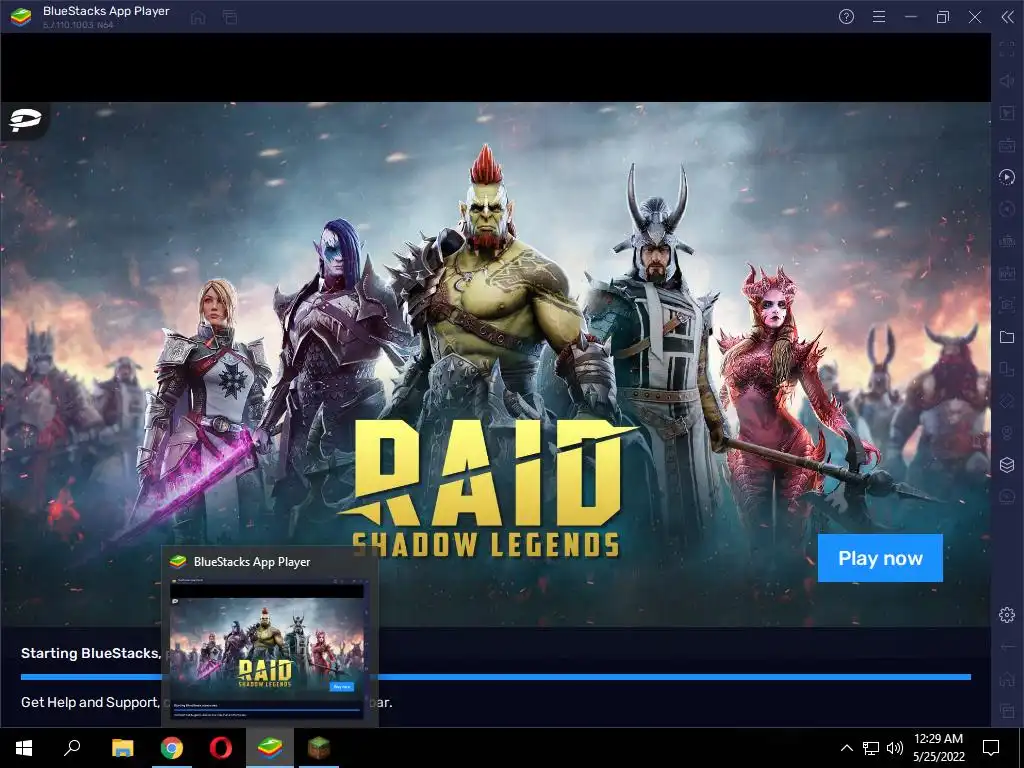Open BlueStacks settings gear icon
The width and height of the screenshot is (1024, 768).
1006,615
